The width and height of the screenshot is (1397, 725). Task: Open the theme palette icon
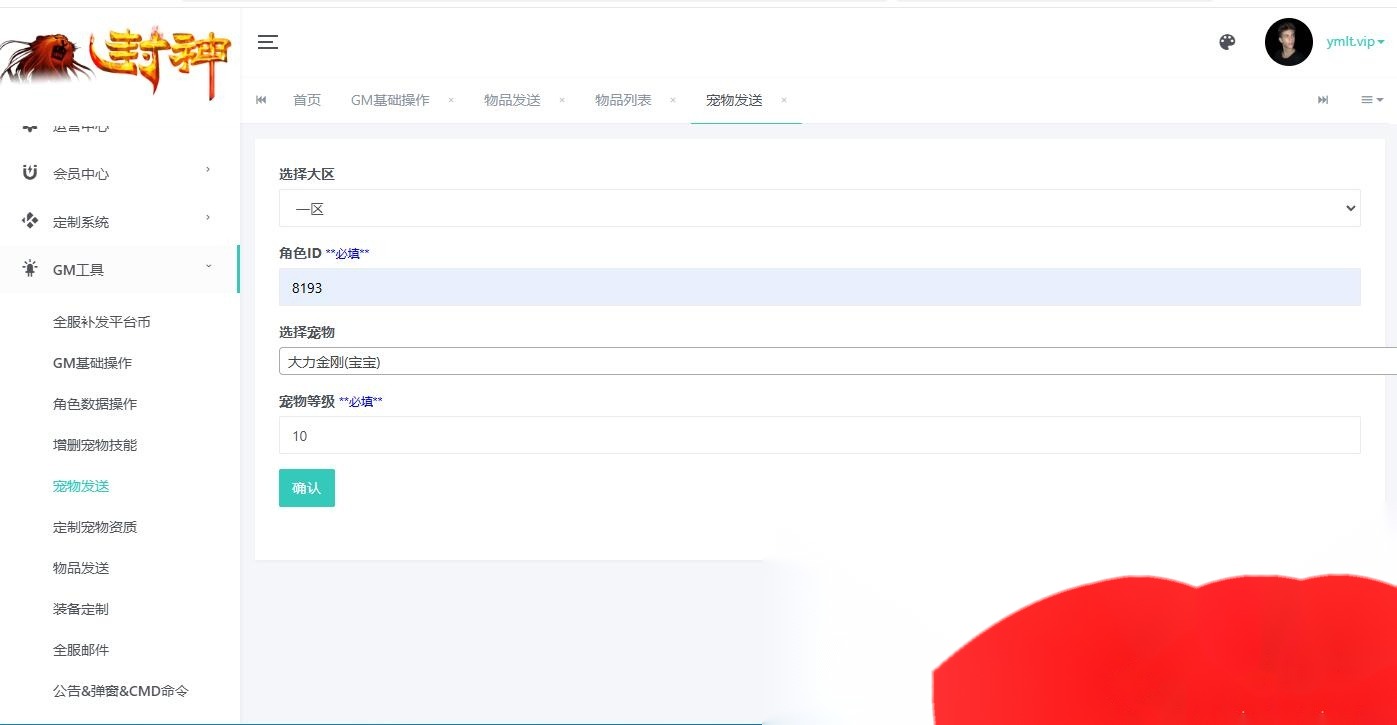click(x=1227, y=42)
